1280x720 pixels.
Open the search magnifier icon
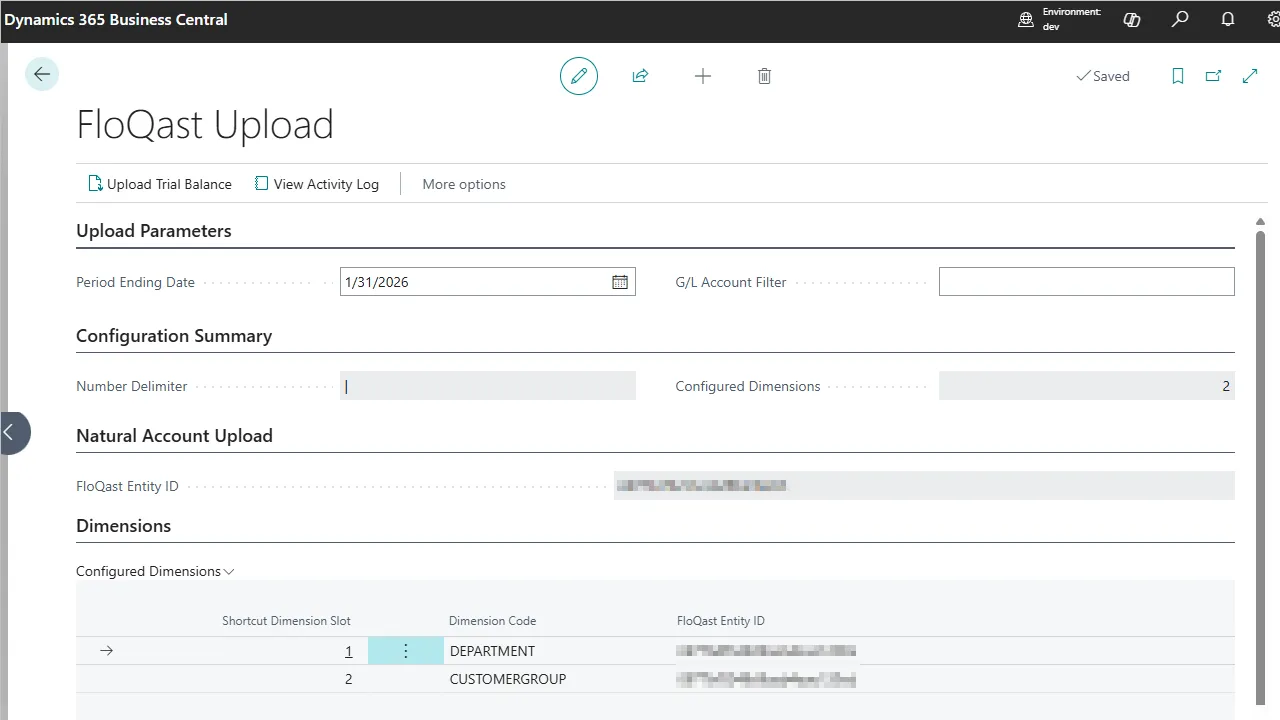tap(1180, 20)
